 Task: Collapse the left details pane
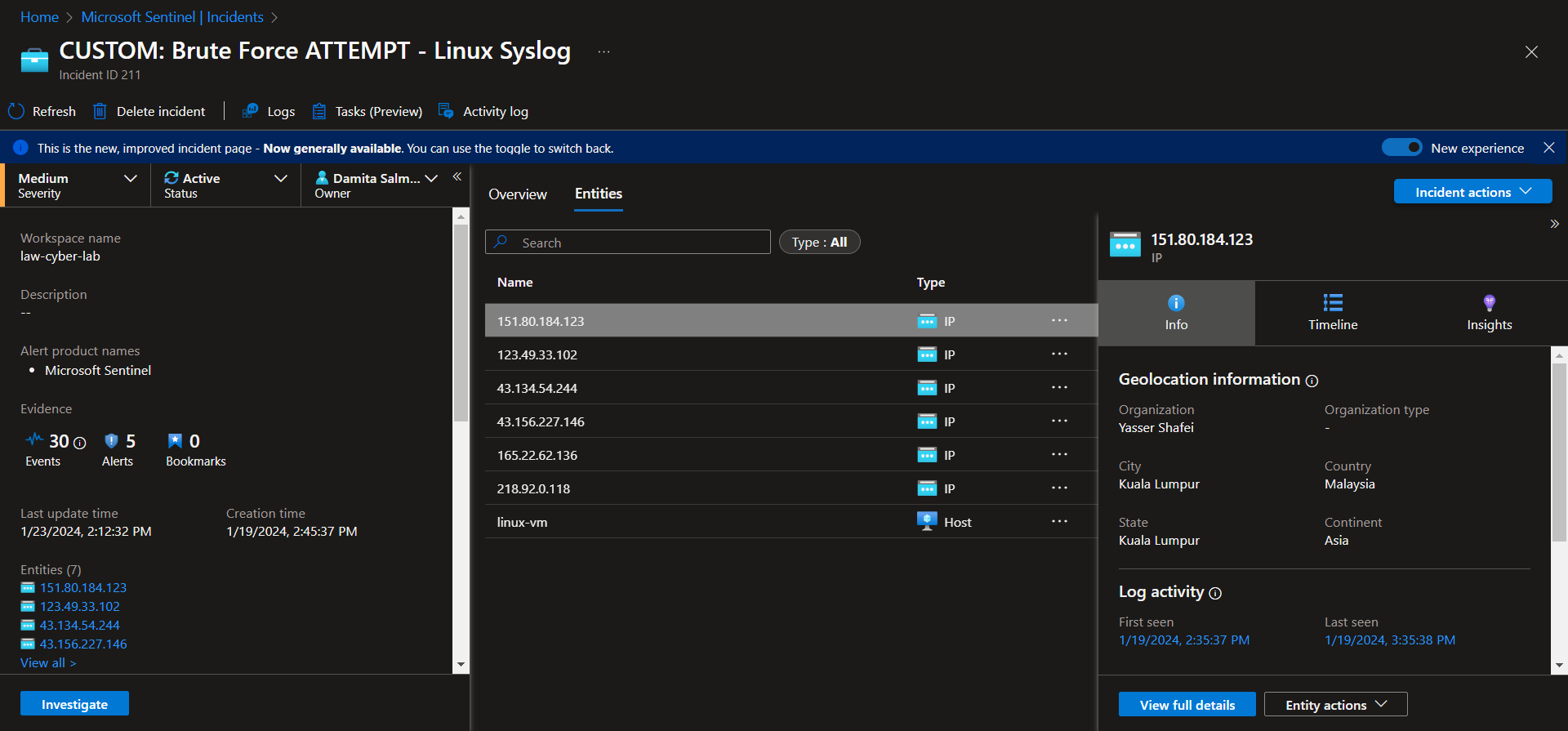tap(457, 176)
